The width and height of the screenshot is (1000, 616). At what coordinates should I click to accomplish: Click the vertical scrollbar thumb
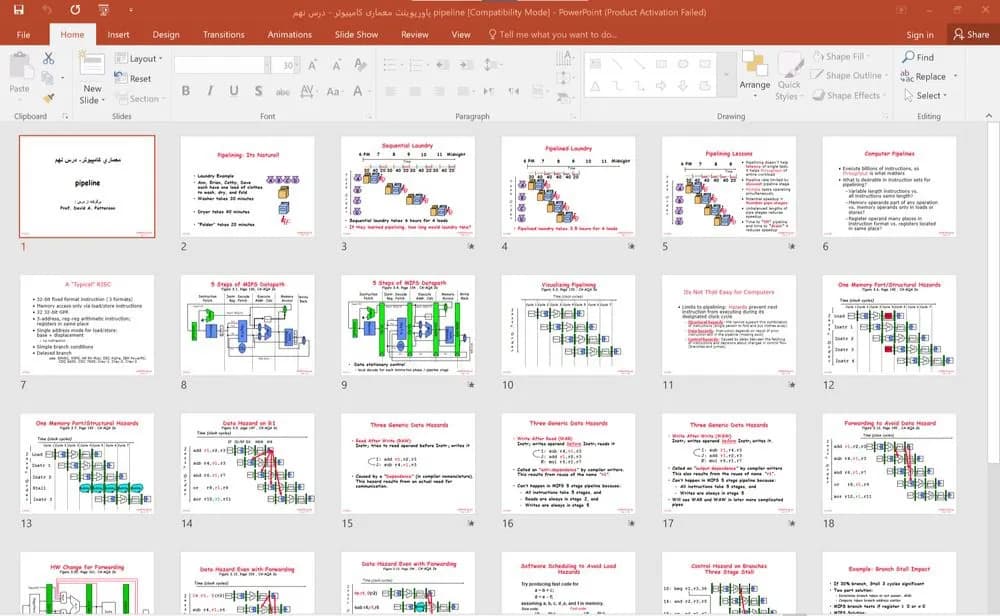993,293
